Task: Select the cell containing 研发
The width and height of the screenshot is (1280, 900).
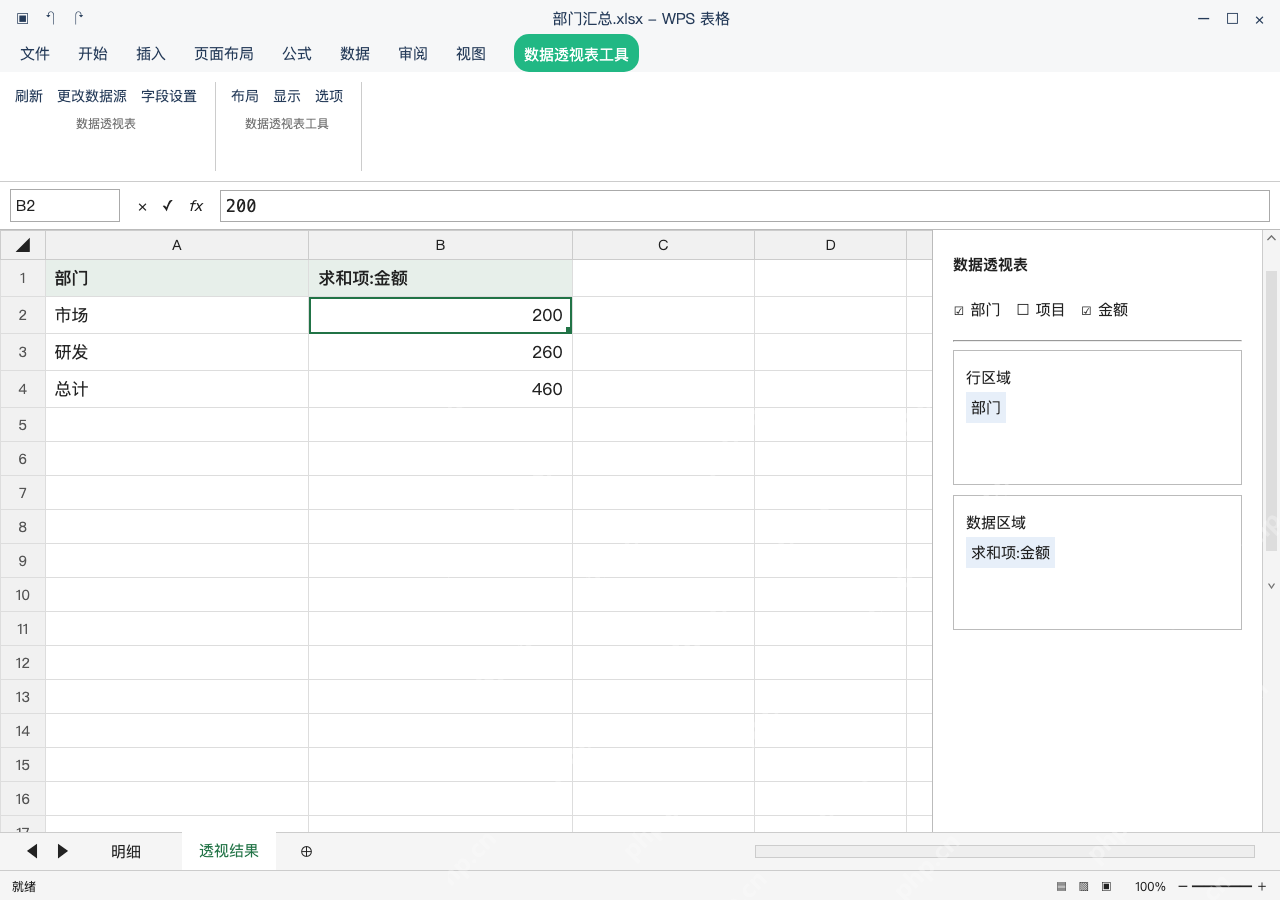Action: click(177, 352)
